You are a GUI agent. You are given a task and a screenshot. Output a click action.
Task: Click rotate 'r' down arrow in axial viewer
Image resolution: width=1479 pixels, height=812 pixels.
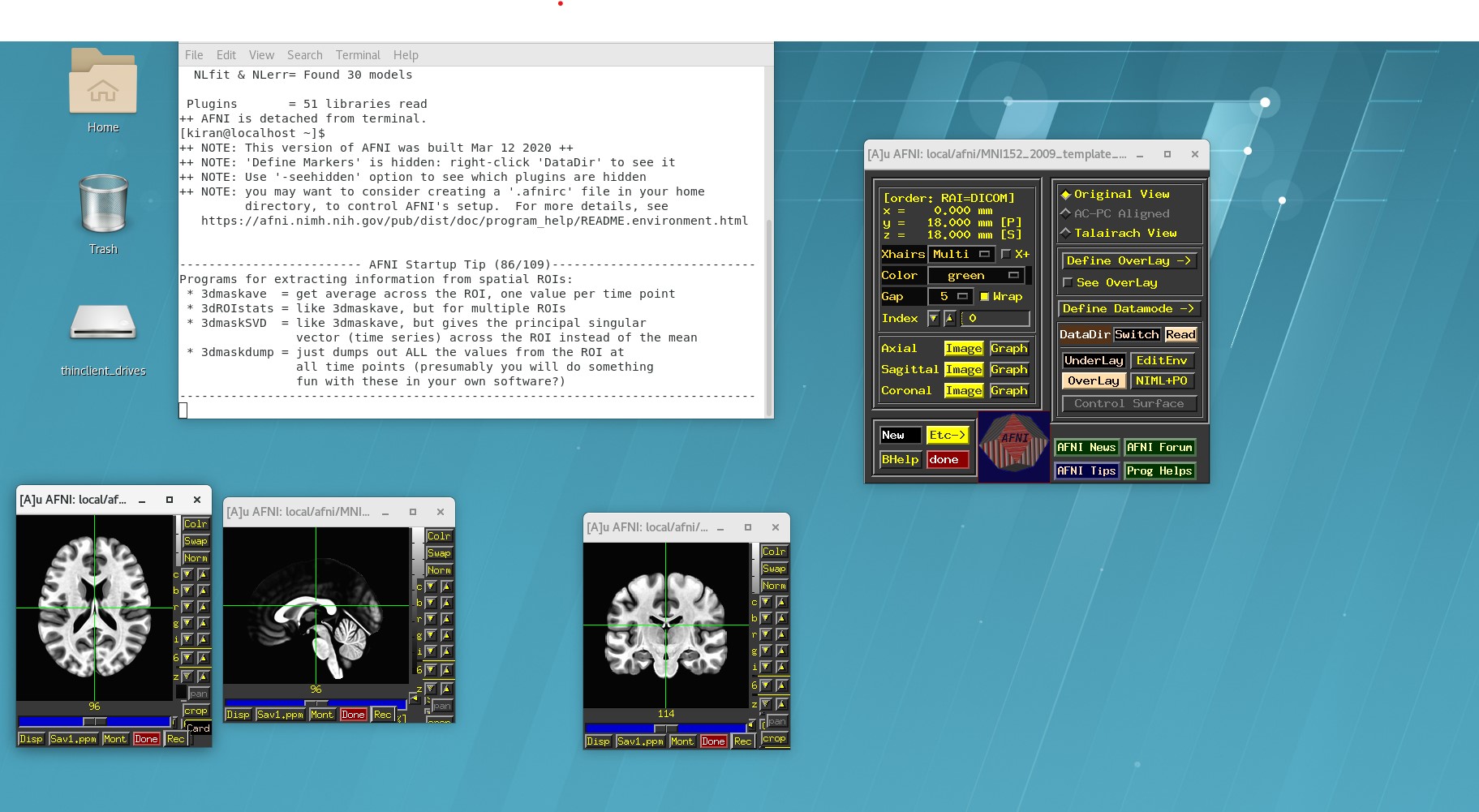coord(187,607)
